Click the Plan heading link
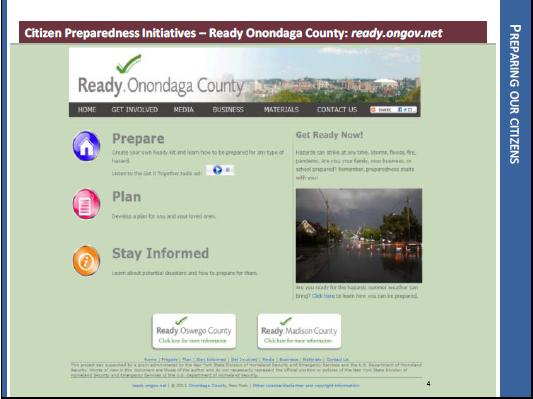Viewport: 533px width, 399px height. [126, 197]
